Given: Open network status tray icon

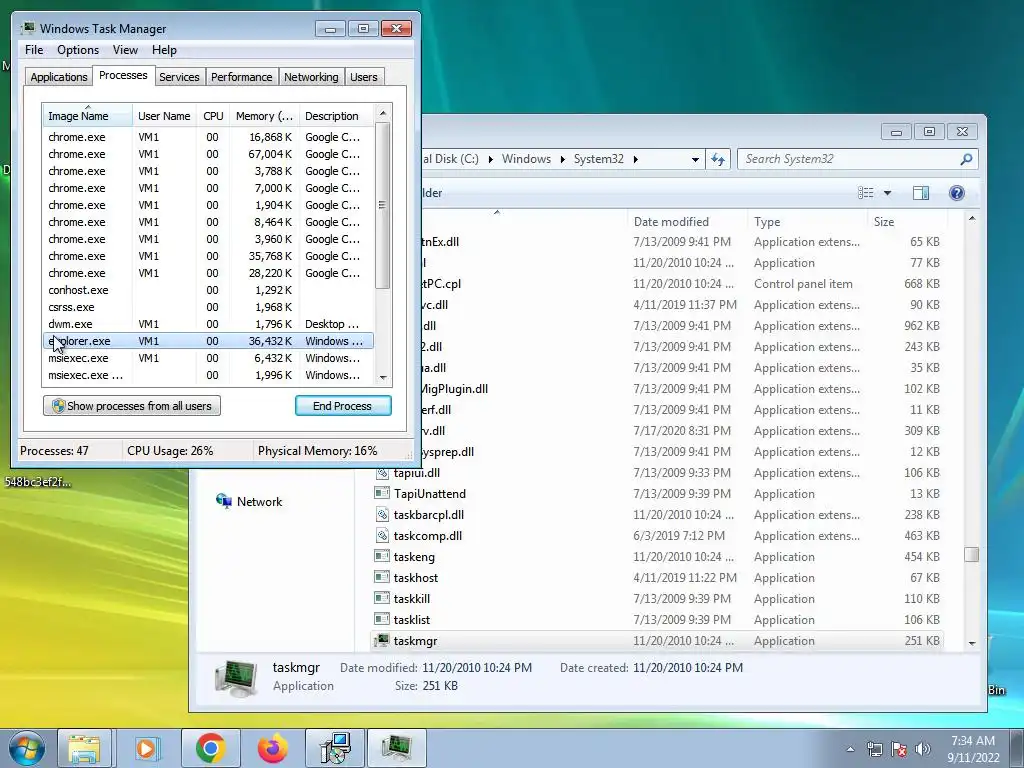Looking at the screenshot, I should [874, 749].
